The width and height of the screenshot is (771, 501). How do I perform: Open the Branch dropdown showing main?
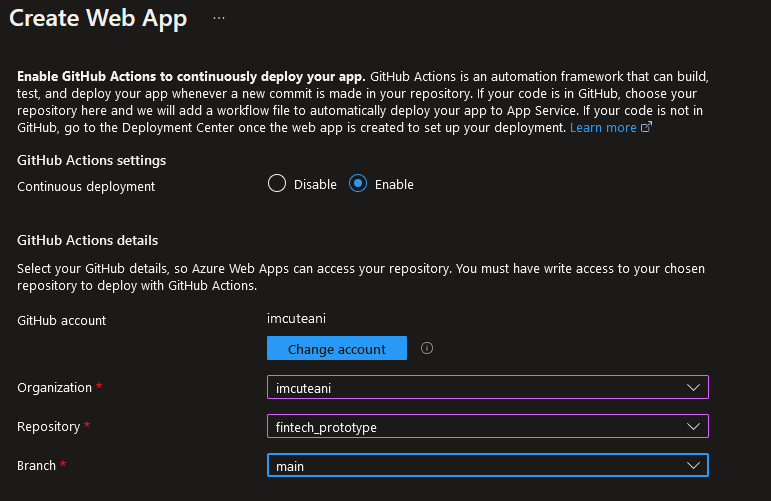click(x=488, y=465)
